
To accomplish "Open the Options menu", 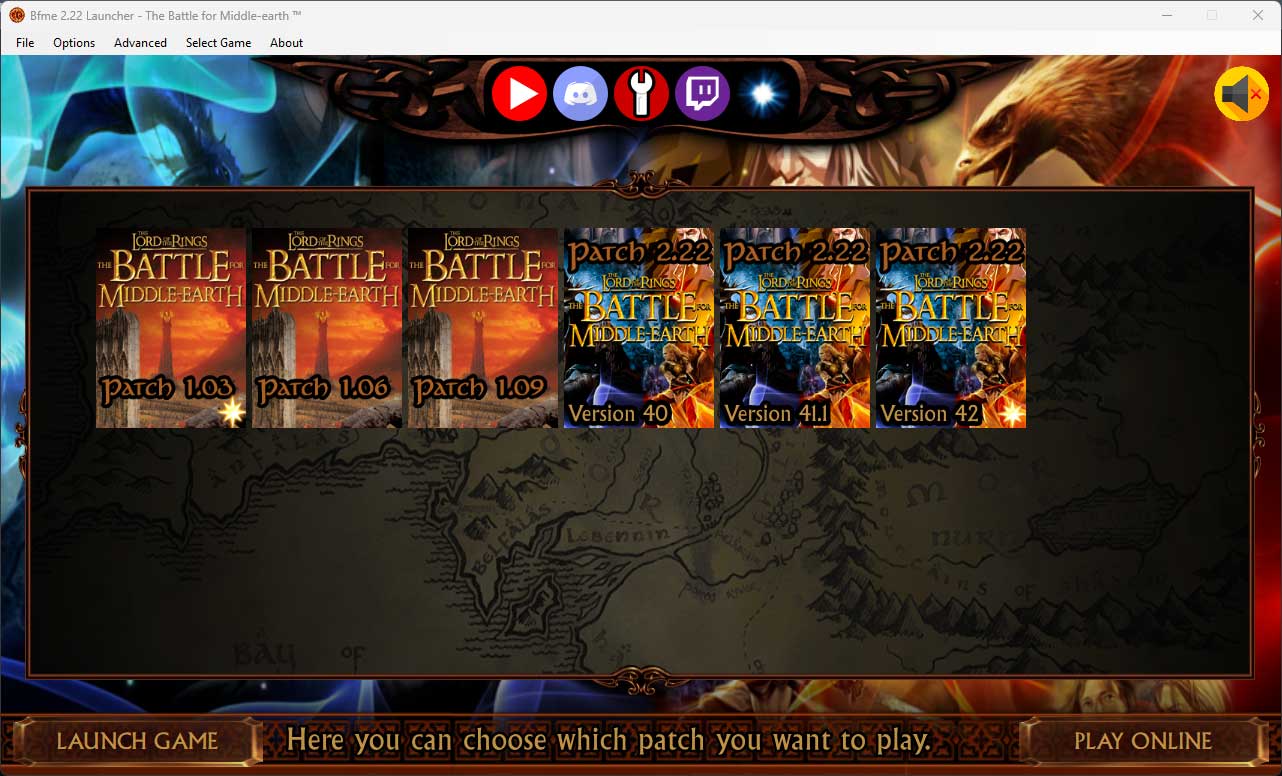I will coord(74,43).
